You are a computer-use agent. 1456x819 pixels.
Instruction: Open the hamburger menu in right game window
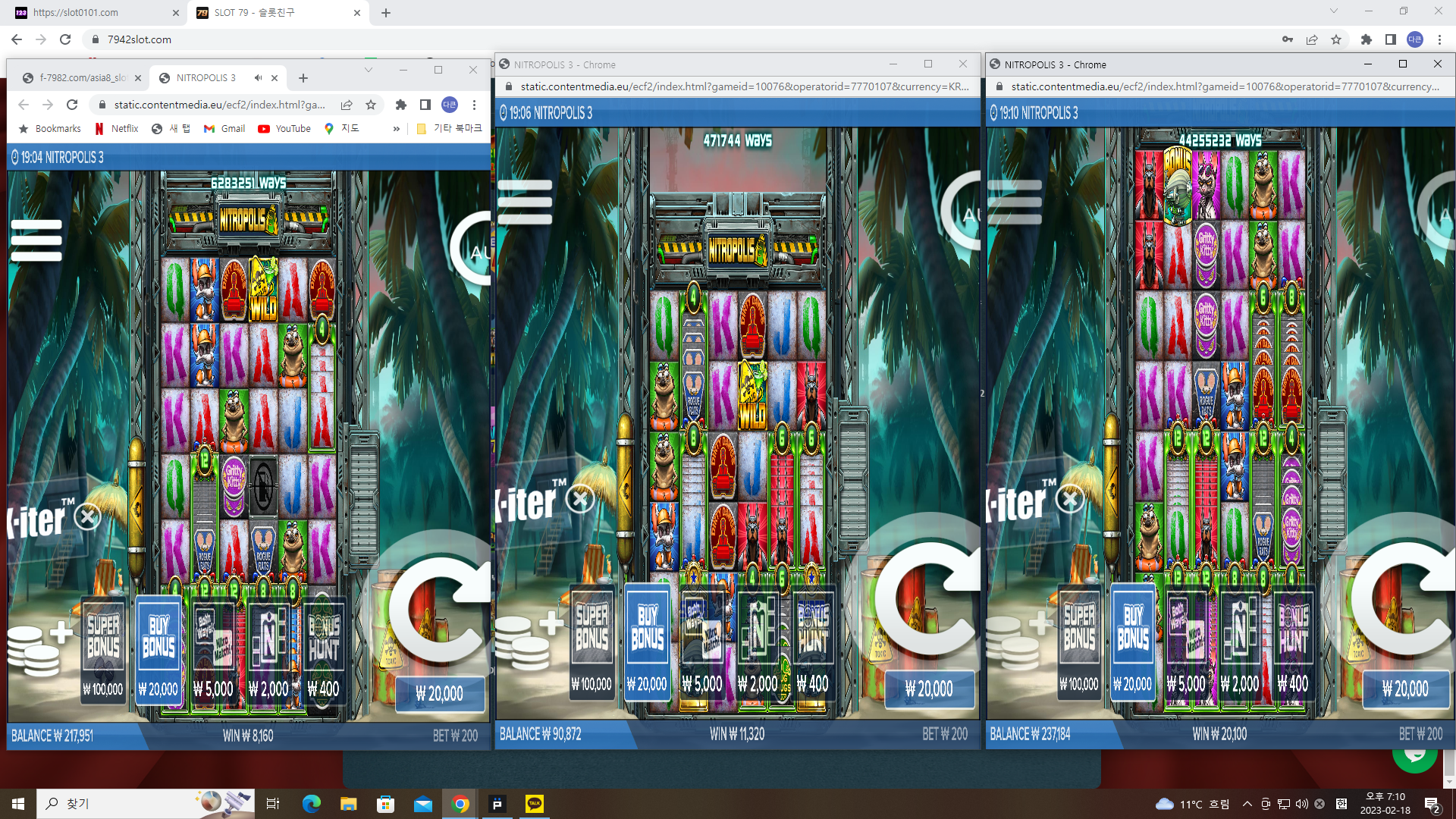pos(1015,202)
